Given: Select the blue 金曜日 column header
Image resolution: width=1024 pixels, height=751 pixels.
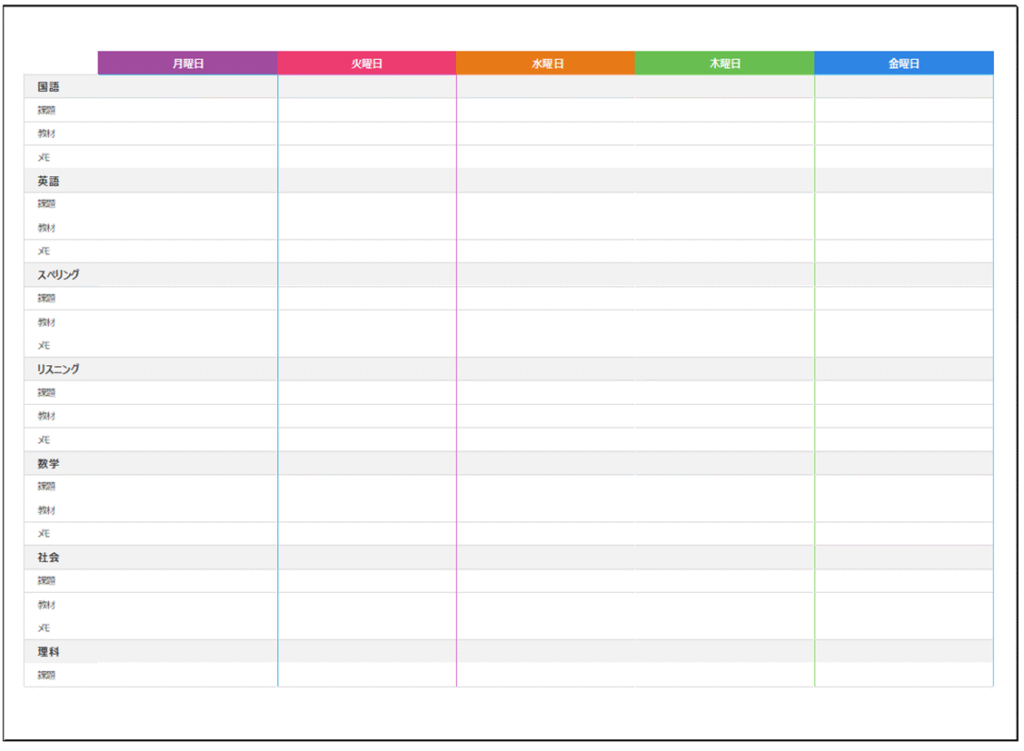Looking at the screenshot, I should [904, 63].
